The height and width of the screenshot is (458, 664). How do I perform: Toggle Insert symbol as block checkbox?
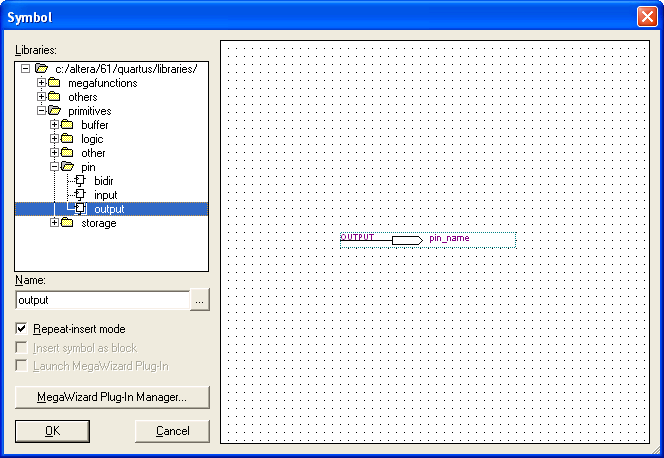[x=22, y=348]
